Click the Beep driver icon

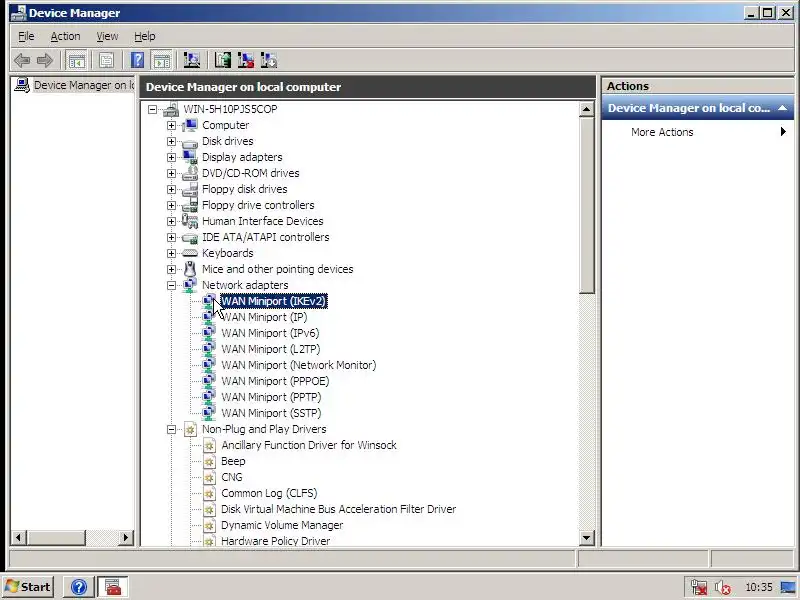[209, 461]
